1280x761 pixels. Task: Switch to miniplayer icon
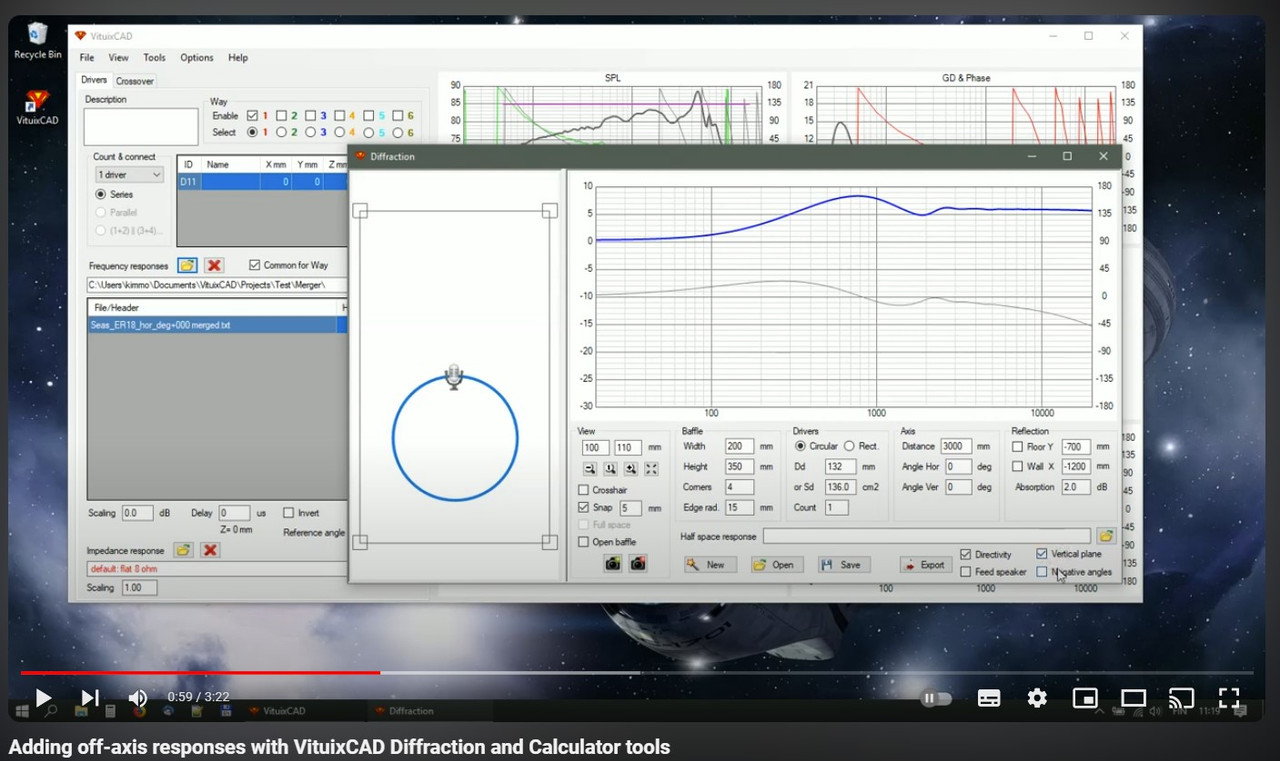point(1085,698)
